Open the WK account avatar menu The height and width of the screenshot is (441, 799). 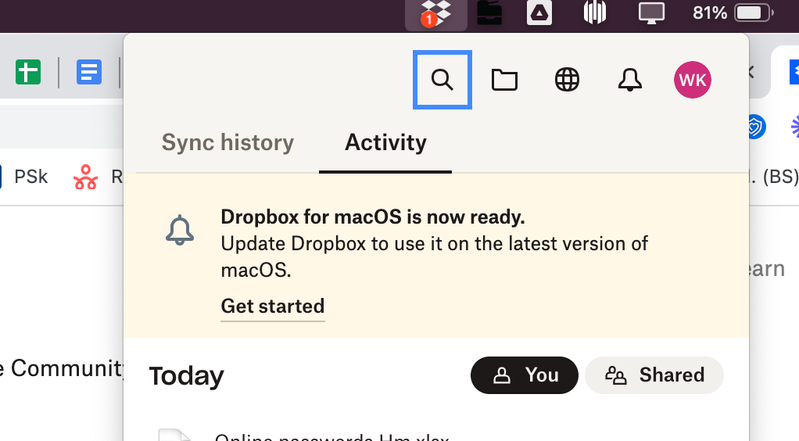(x=693, y=80)
